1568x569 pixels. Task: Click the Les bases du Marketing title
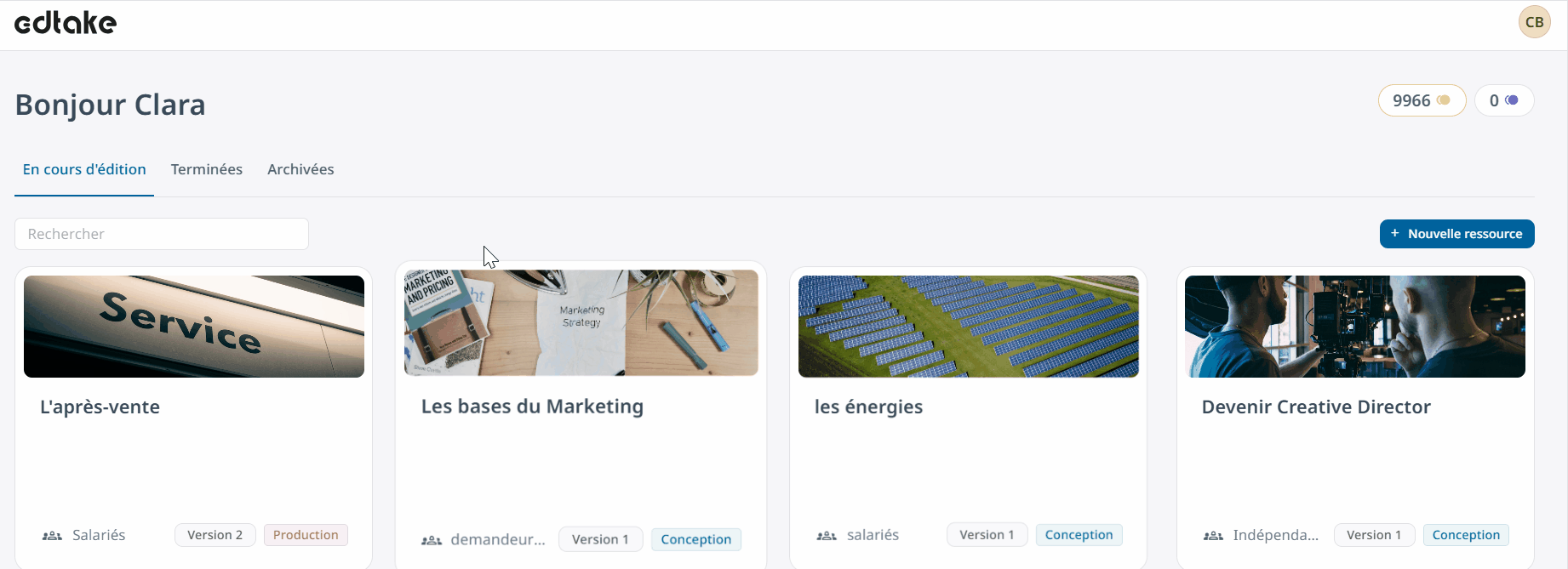[532, 407]
